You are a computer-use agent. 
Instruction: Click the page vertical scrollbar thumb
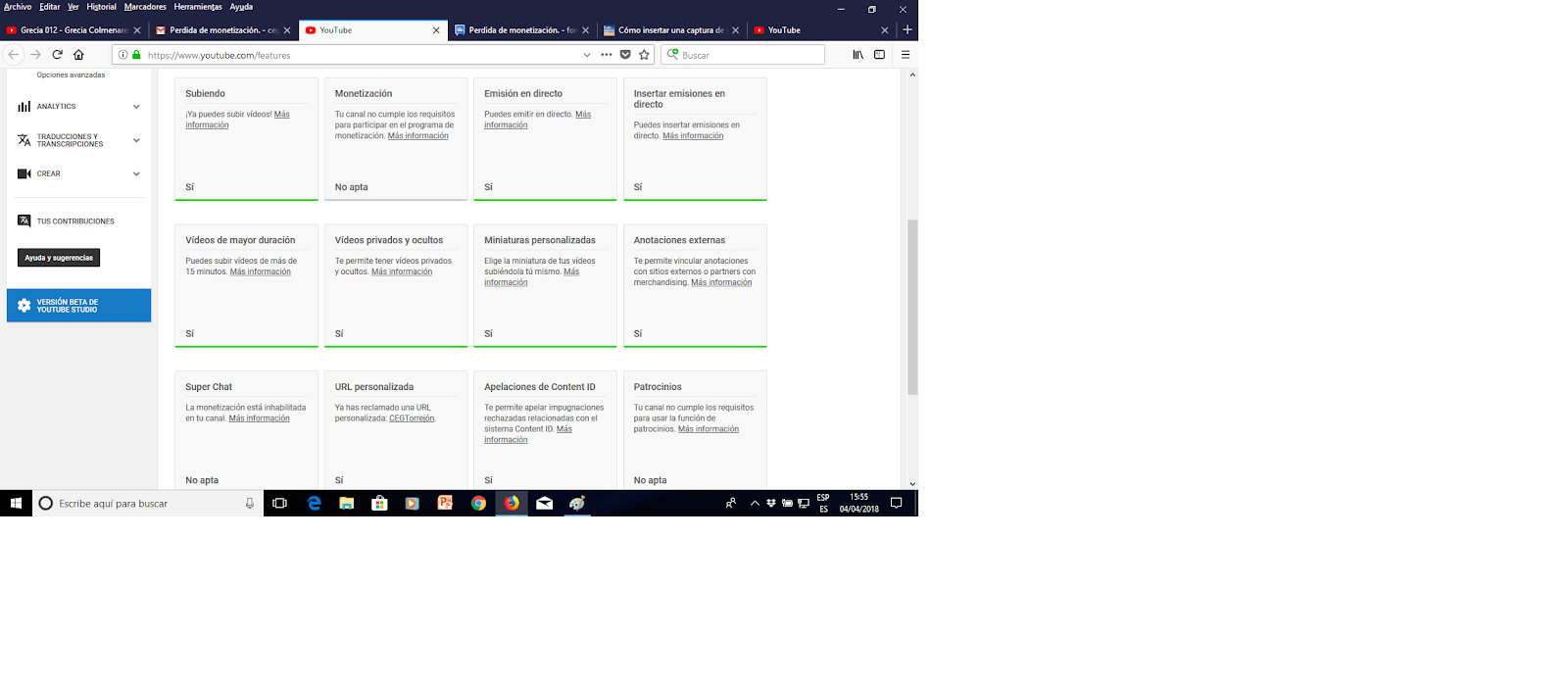[912, 307]
